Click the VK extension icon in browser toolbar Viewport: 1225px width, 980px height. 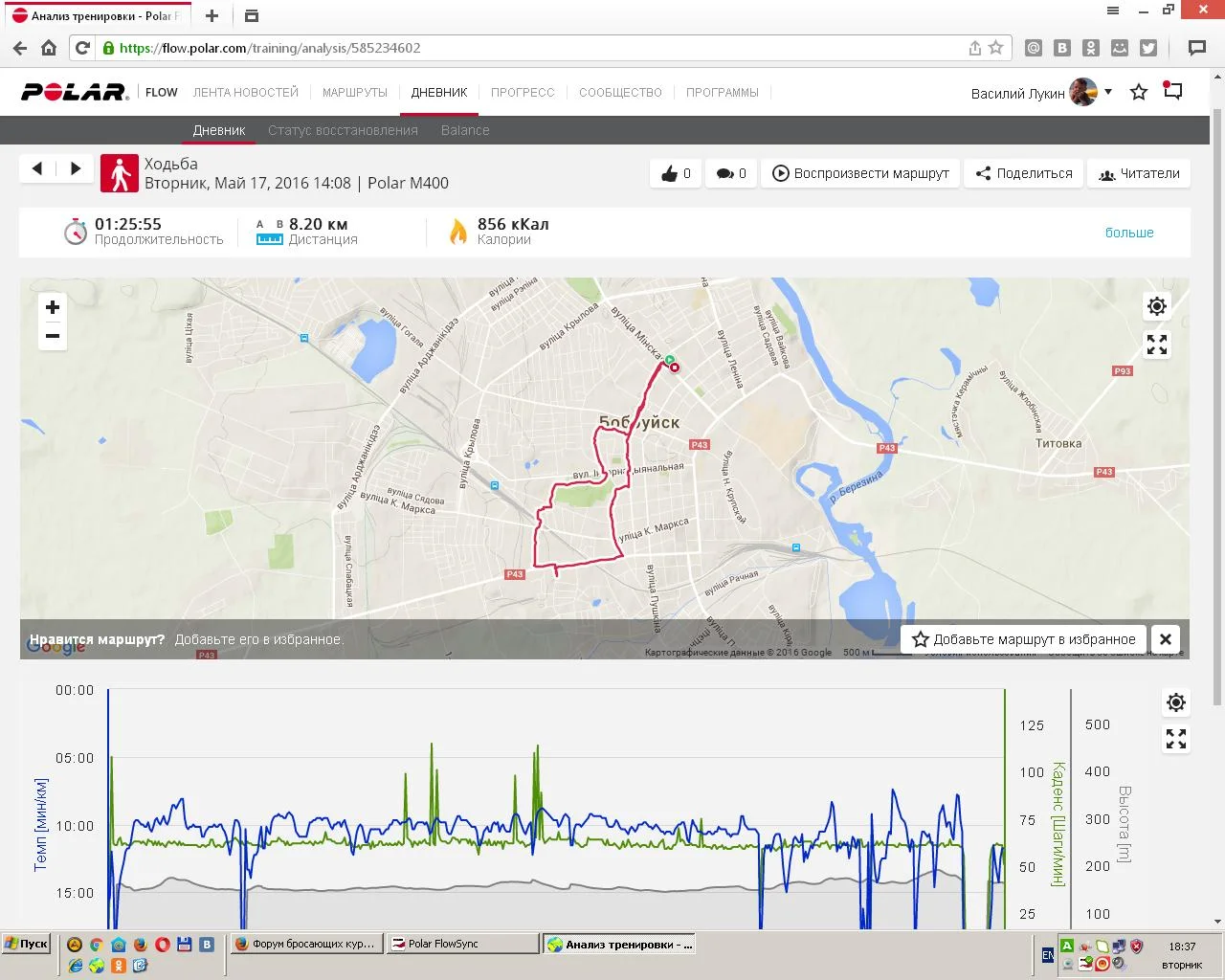1062,48
